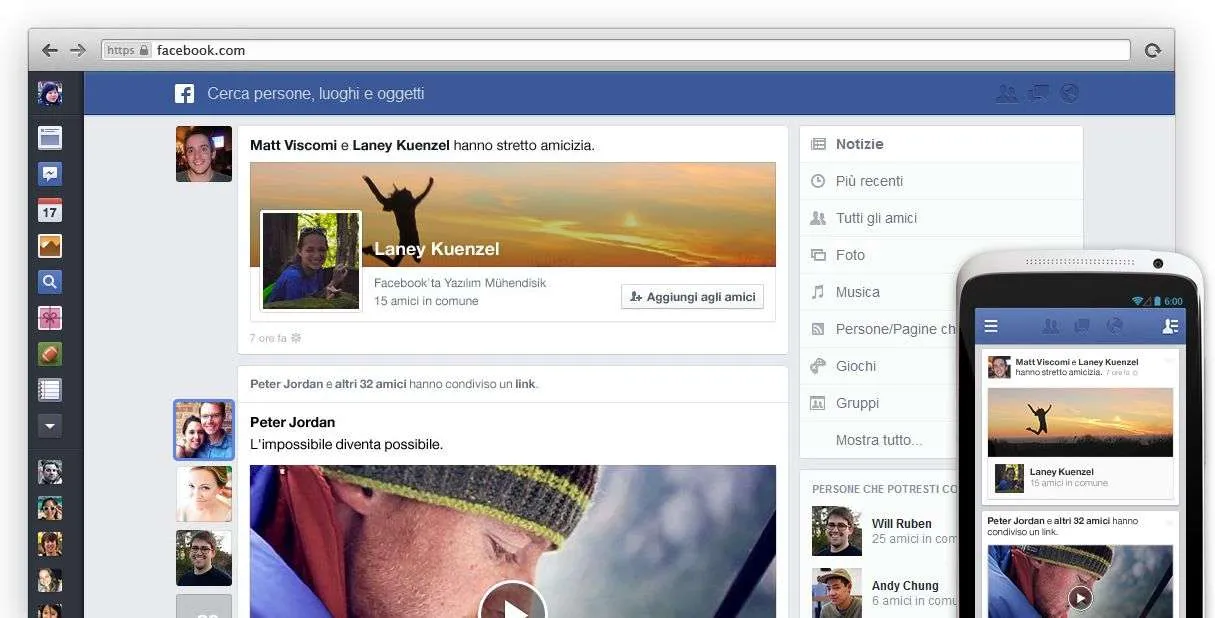Select the highlighted couple avatar beside Peter Jordan's post
Screen dimensions: 1215x618
coord(204,430)
